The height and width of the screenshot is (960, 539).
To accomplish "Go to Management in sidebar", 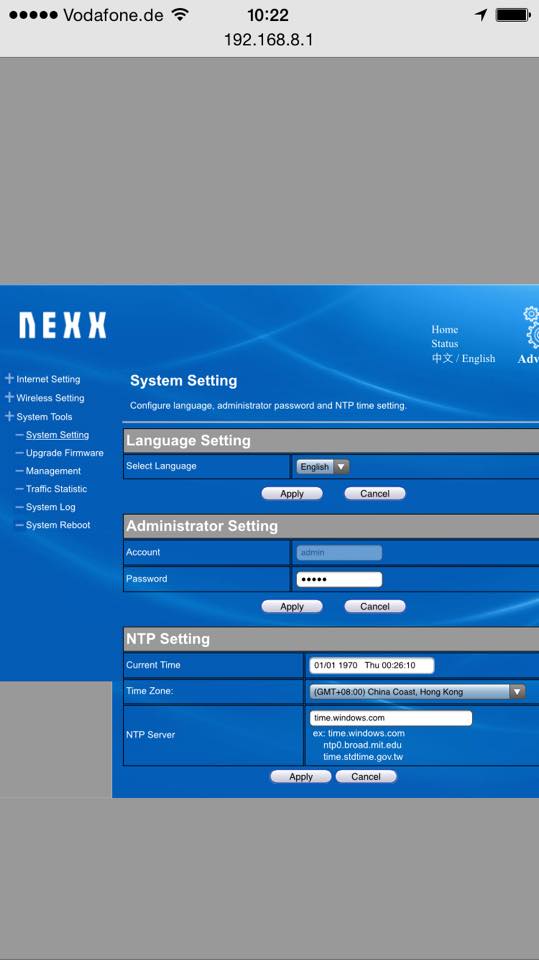I will pyautogui.click(x=53, y=471).
